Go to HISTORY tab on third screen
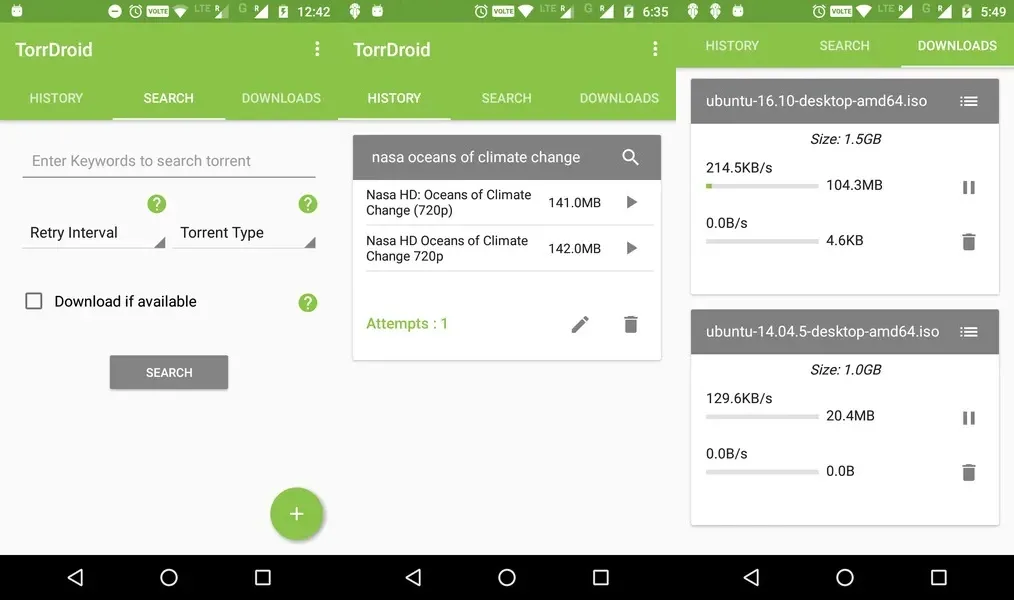Screen dimensions: 1014x600 (x=732, y=46)
